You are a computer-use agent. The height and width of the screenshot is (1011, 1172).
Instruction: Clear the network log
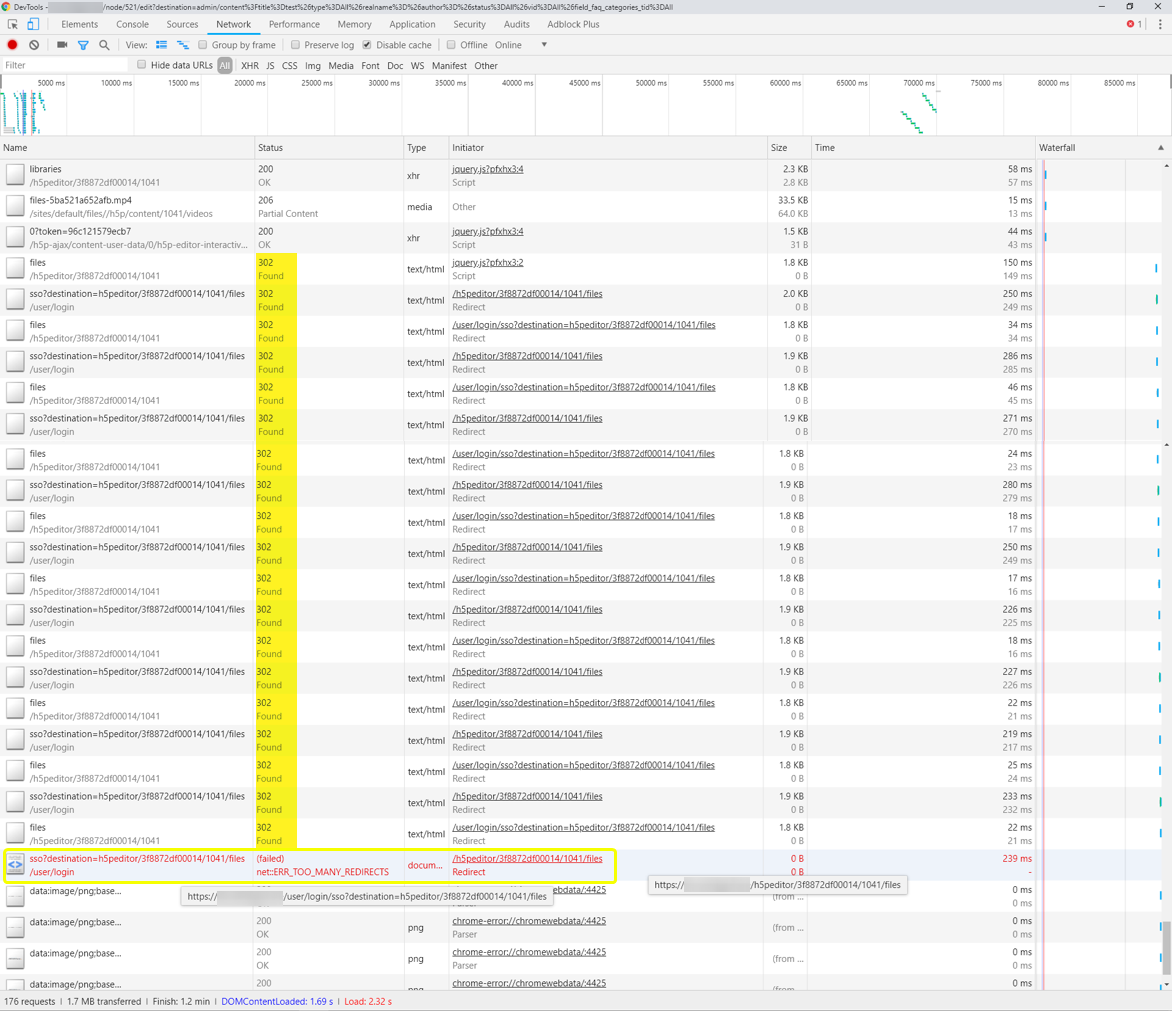point(34,45)
